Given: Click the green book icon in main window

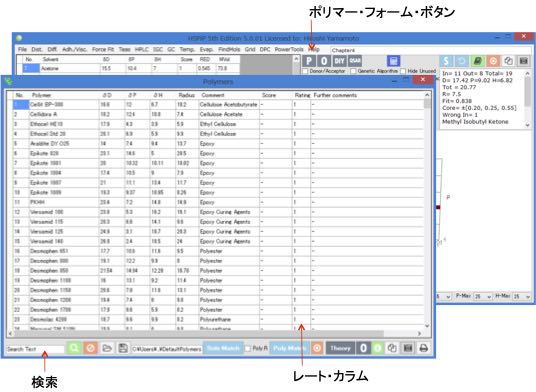Looking at the screenshot, I should (478, 61).
